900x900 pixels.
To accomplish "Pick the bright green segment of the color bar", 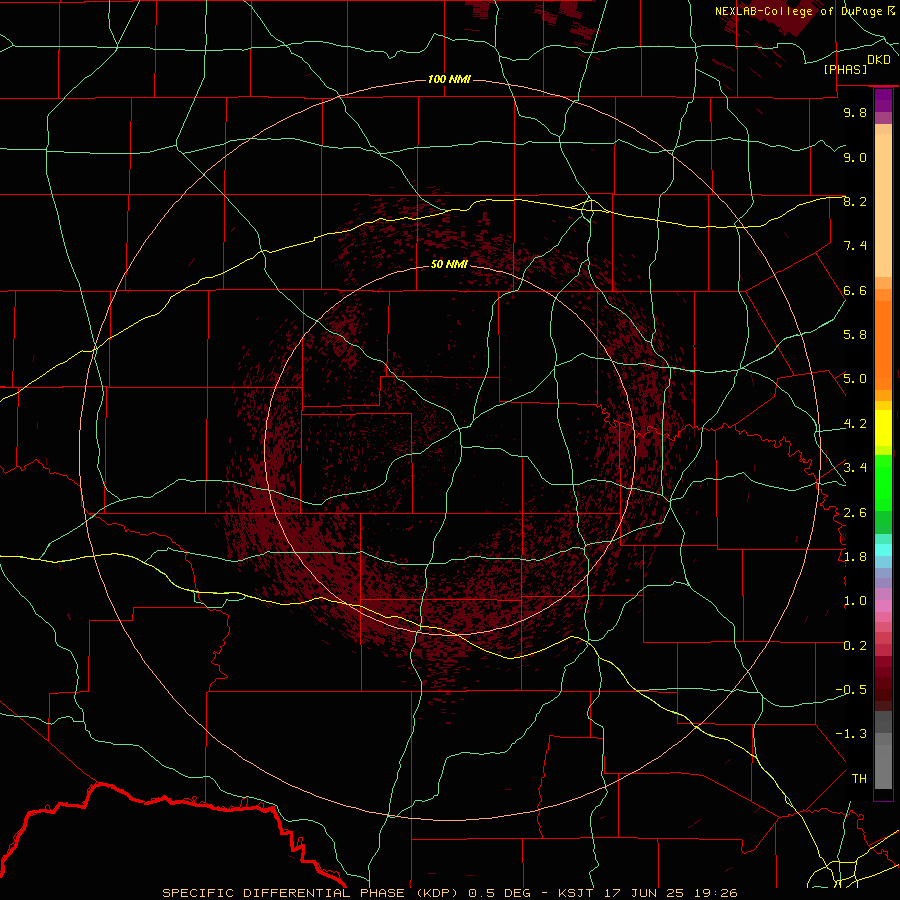I will coord(883,482).
